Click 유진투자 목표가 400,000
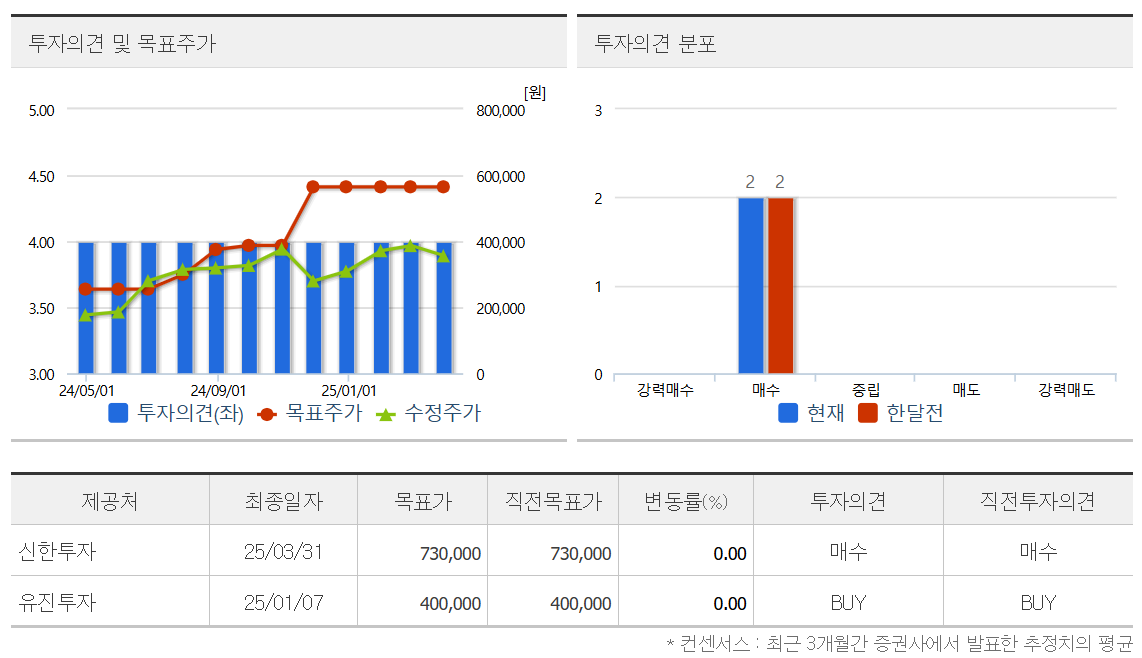Screen dimensions: 1142x658 (x=450, y=604)
